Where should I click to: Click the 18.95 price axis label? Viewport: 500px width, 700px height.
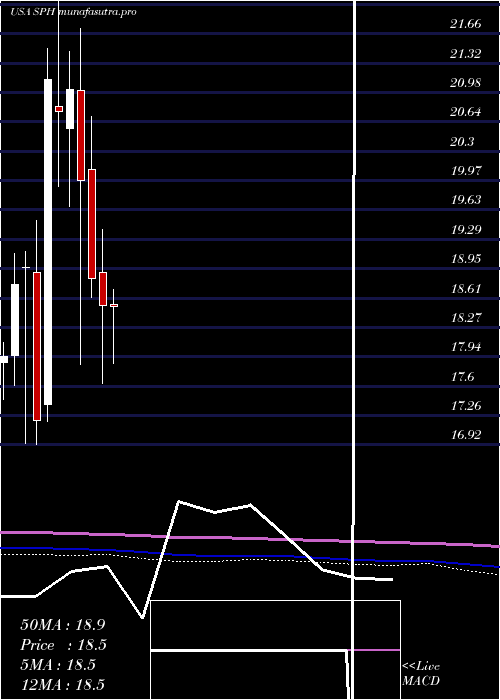coord(466,258)
